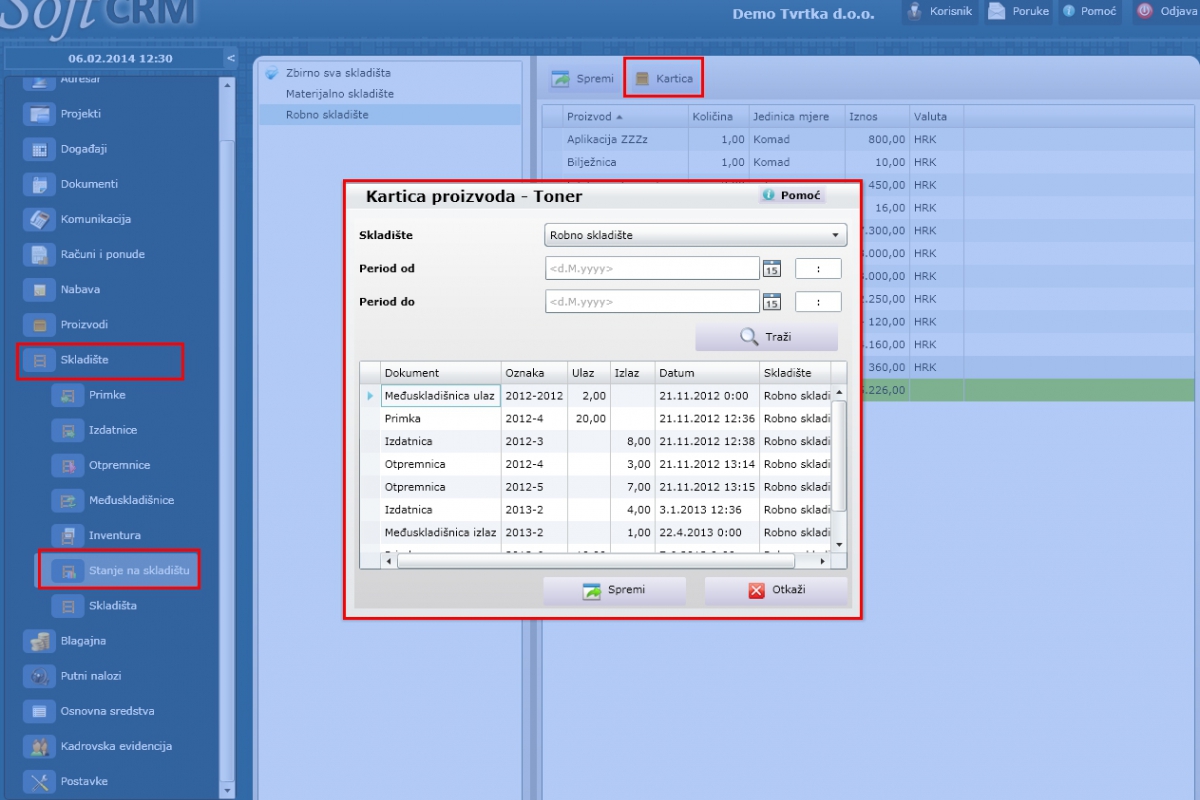The height and width of the screenshot is (800, 1200).
Task: Select the Aplikacija ZZZz product row
Action: pos(868,140)
